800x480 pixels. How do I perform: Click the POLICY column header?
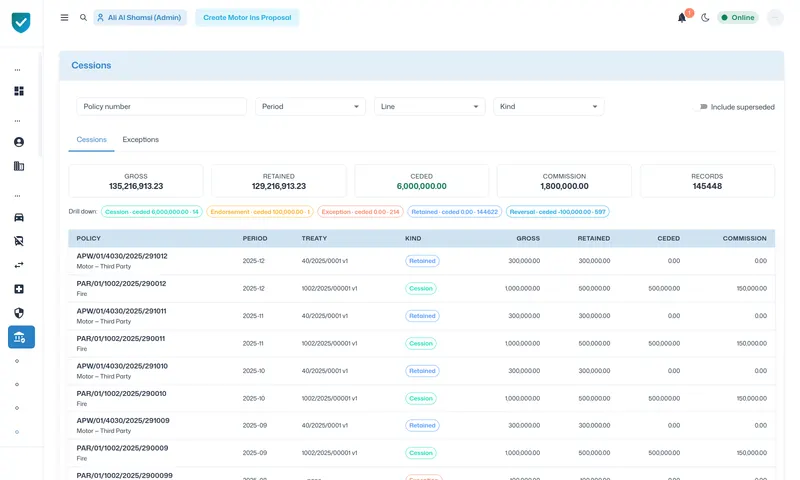89,238
